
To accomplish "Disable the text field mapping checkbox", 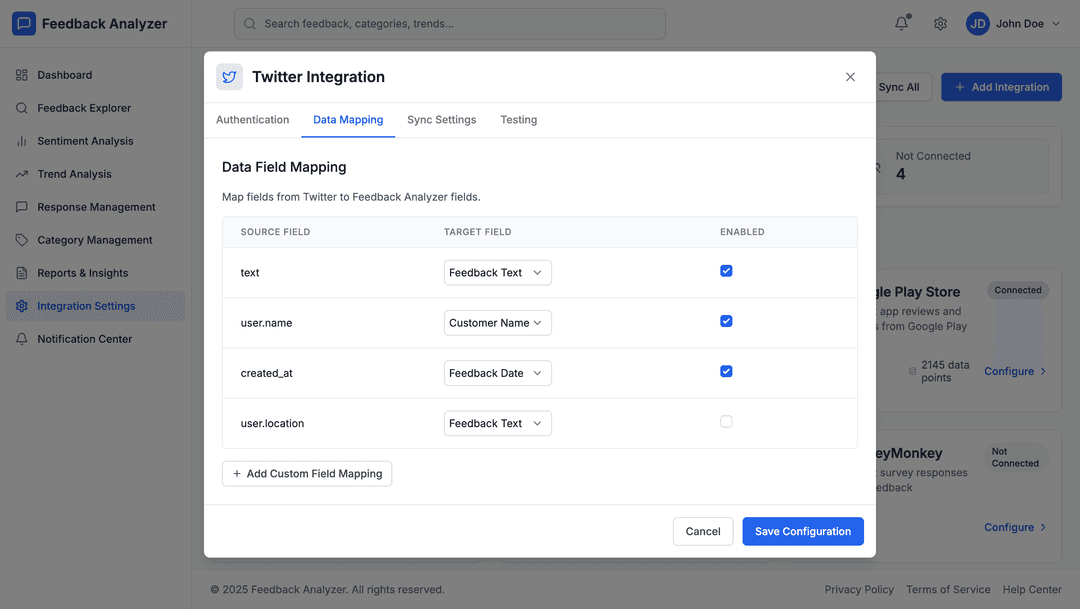I will pos(726,270).
